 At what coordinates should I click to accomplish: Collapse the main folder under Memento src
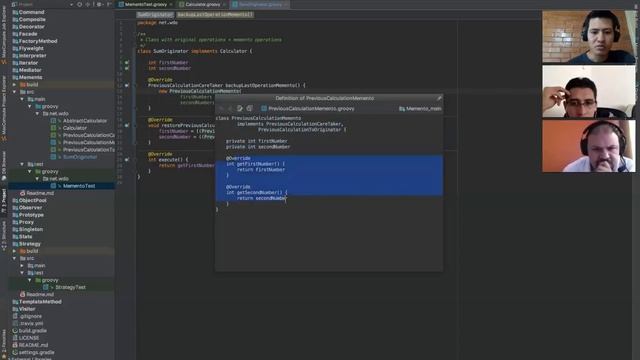22,99
